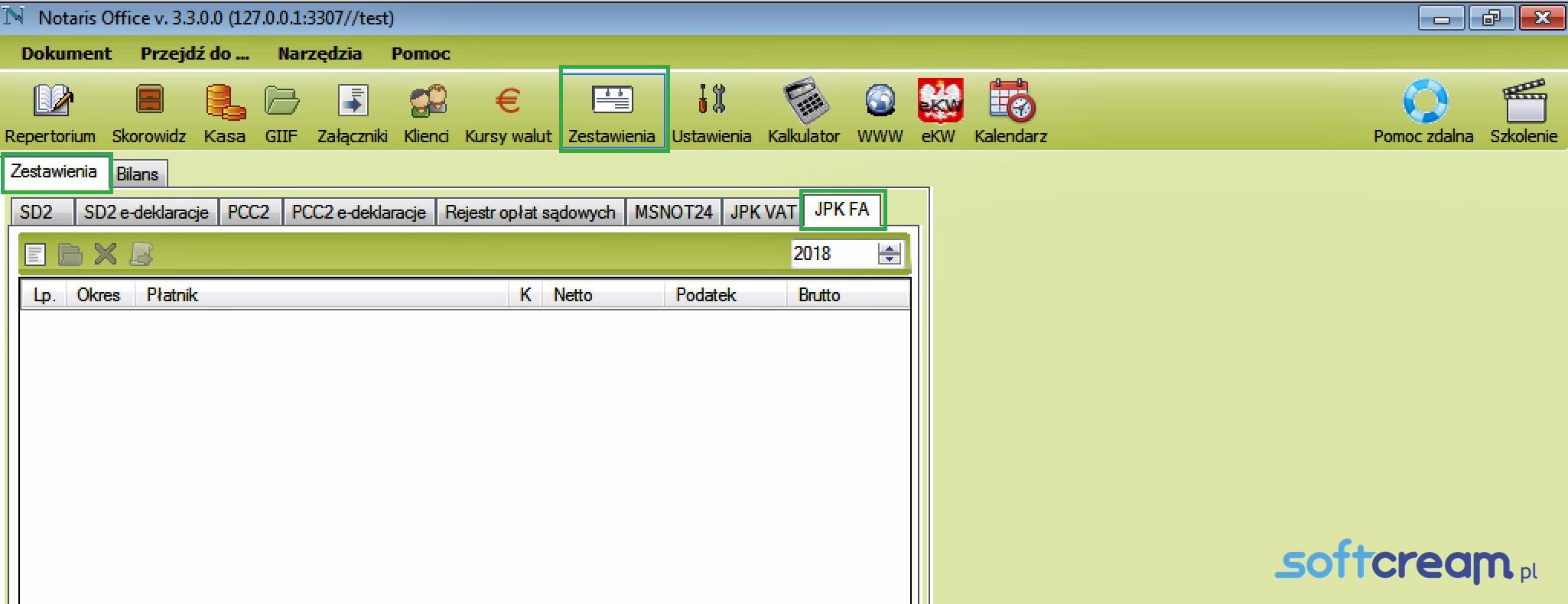
Task: Close the Notaris Office window
Action: click(x=1542, y=18)
